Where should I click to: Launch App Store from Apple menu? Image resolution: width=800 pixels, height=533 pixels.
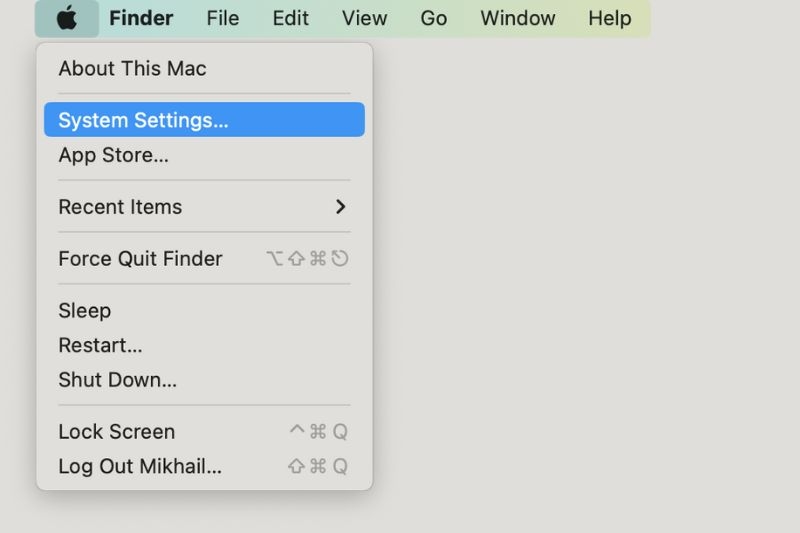click(113, 155)
